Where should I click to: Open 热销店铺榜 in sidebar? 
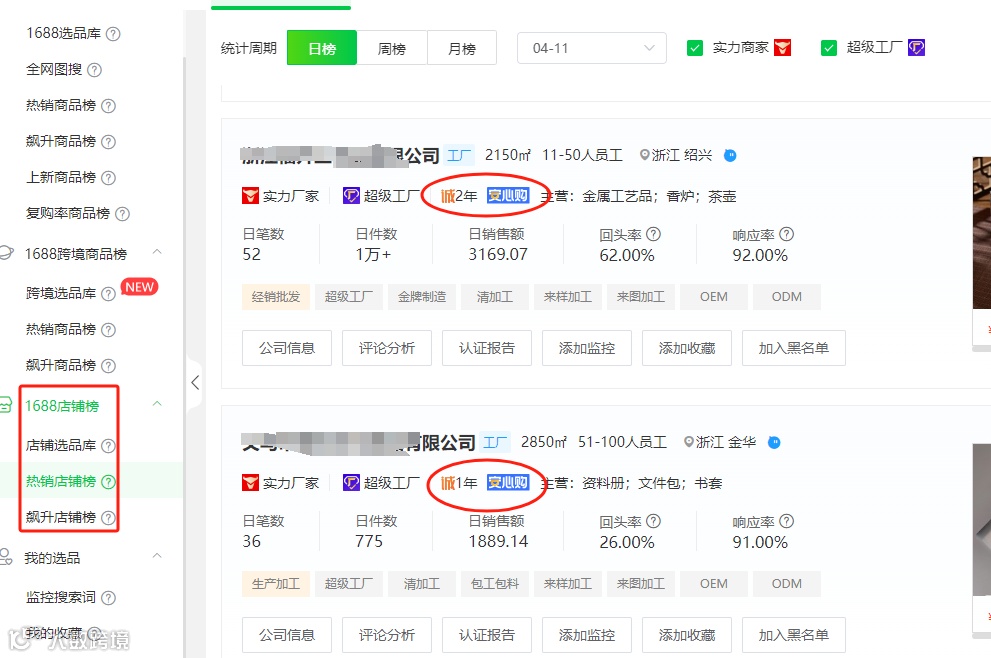pyautogui.click(x=61, y=482)
